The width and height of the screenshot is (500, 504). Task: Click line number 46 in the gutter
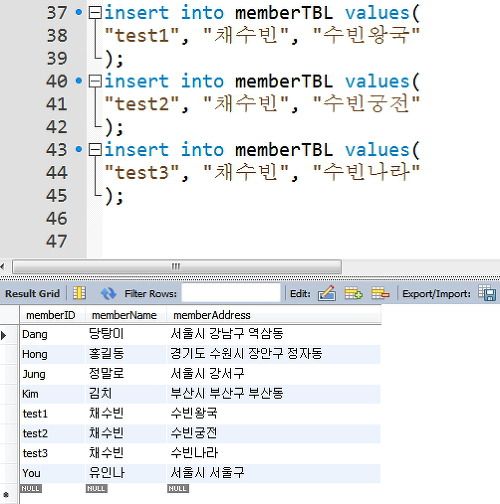tap(57, 219)
